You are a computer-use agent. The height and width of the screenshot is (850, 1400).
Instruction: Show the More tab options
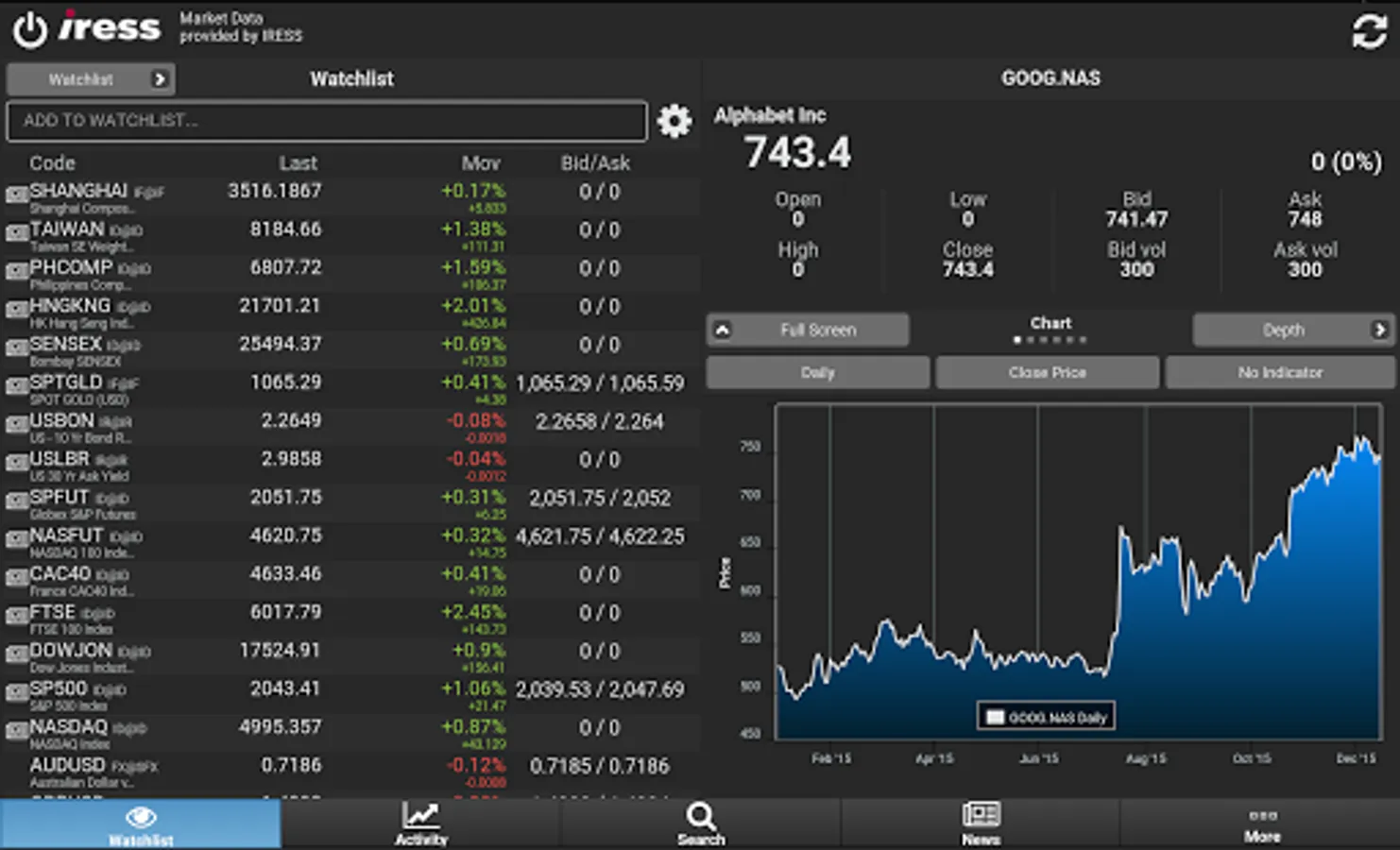pyautogui.click(x=1261, y=824)
